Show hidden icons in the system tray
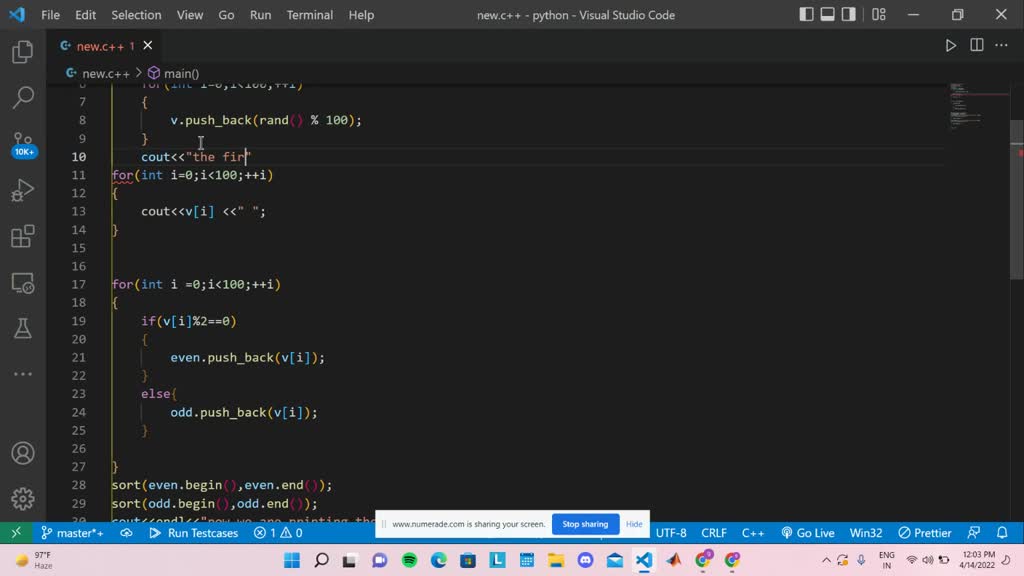This screenshot has width=1024, height=576. [826, 560]
